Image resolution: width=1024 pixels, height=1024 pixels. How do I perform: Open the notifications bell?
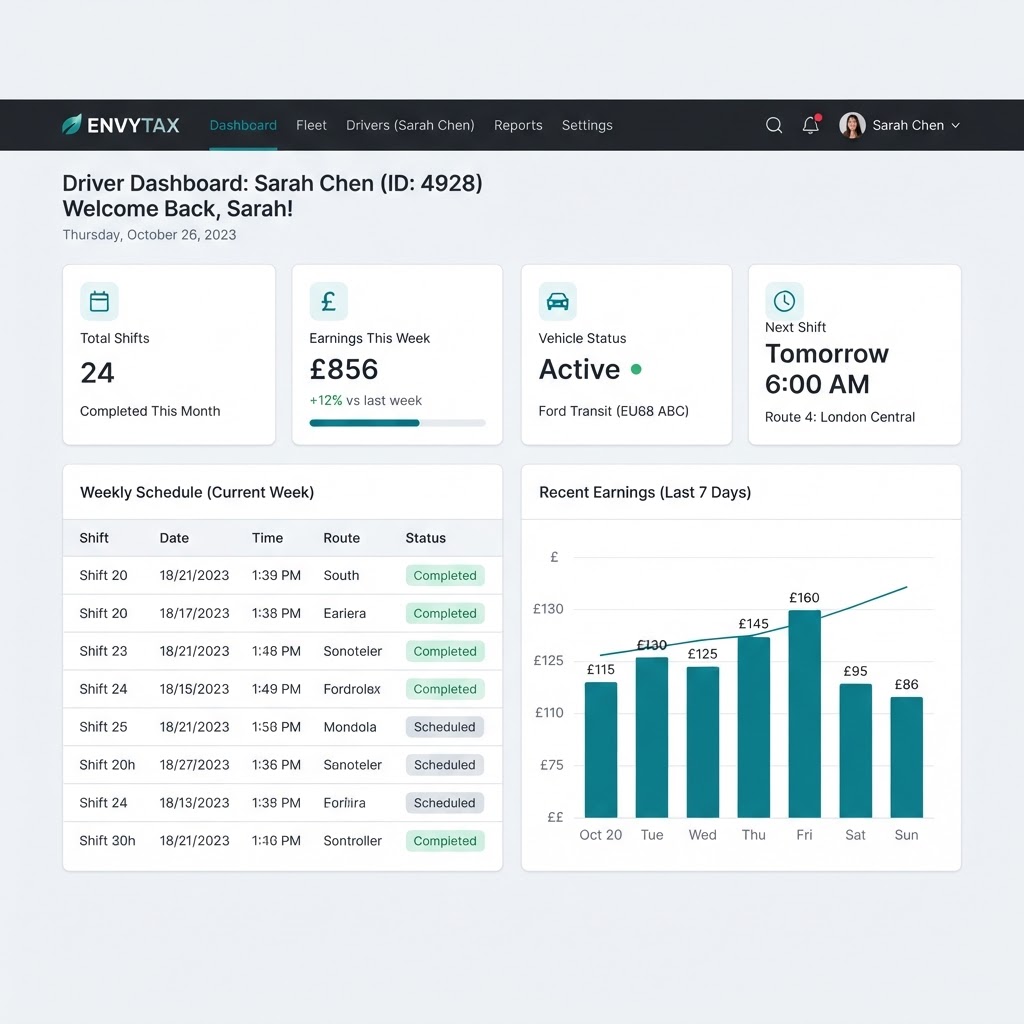811,124
